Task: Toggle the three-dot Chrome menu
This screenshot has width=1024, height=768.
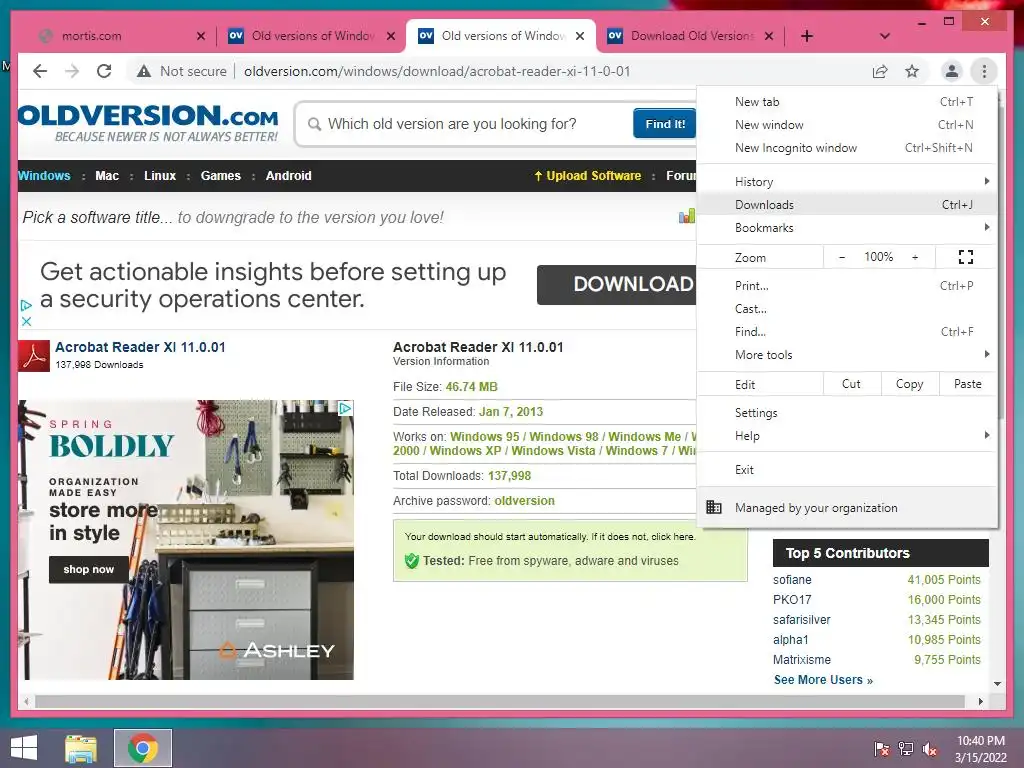Action: (984, 71)
